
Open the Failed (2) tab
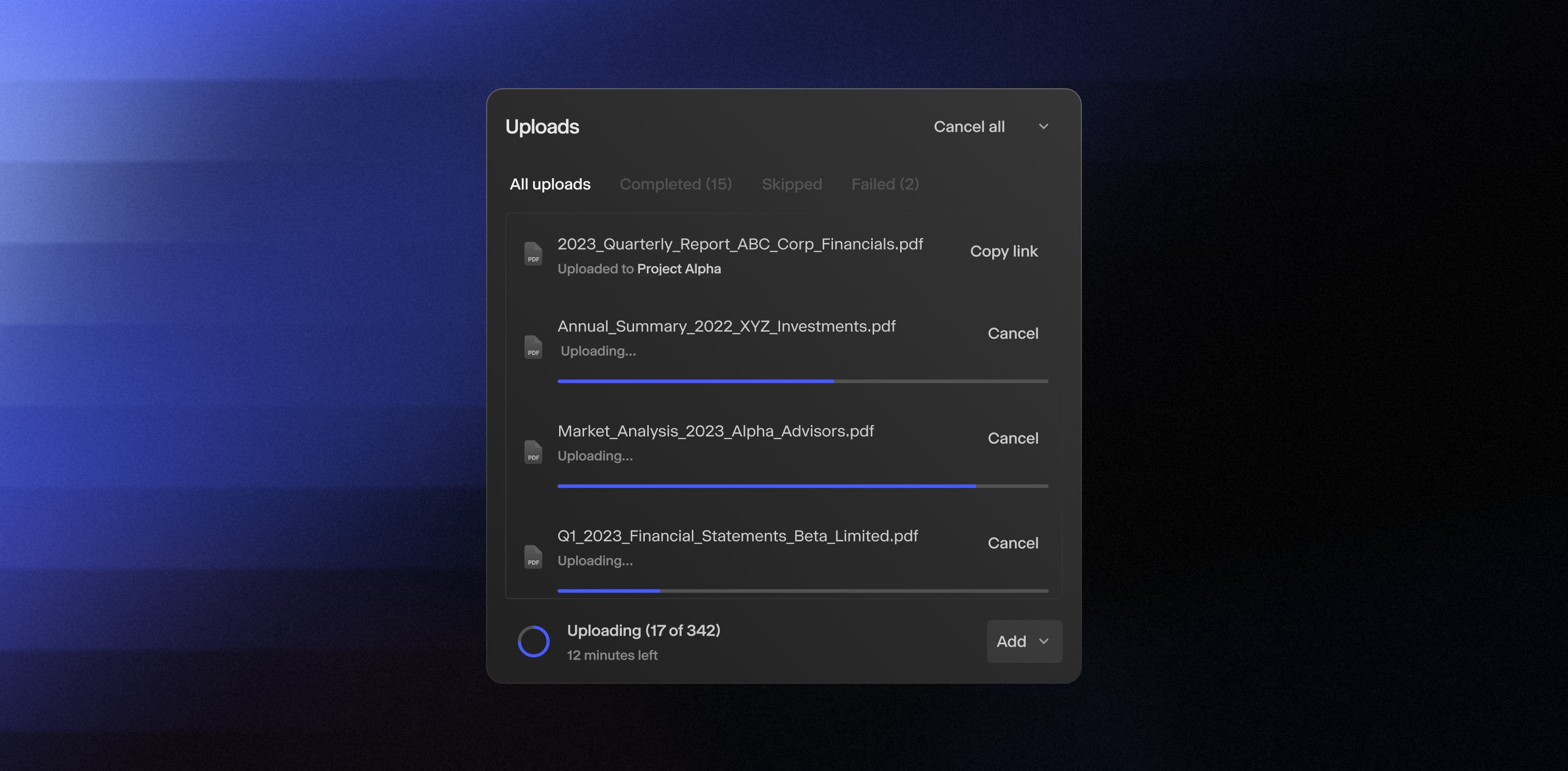884,184
